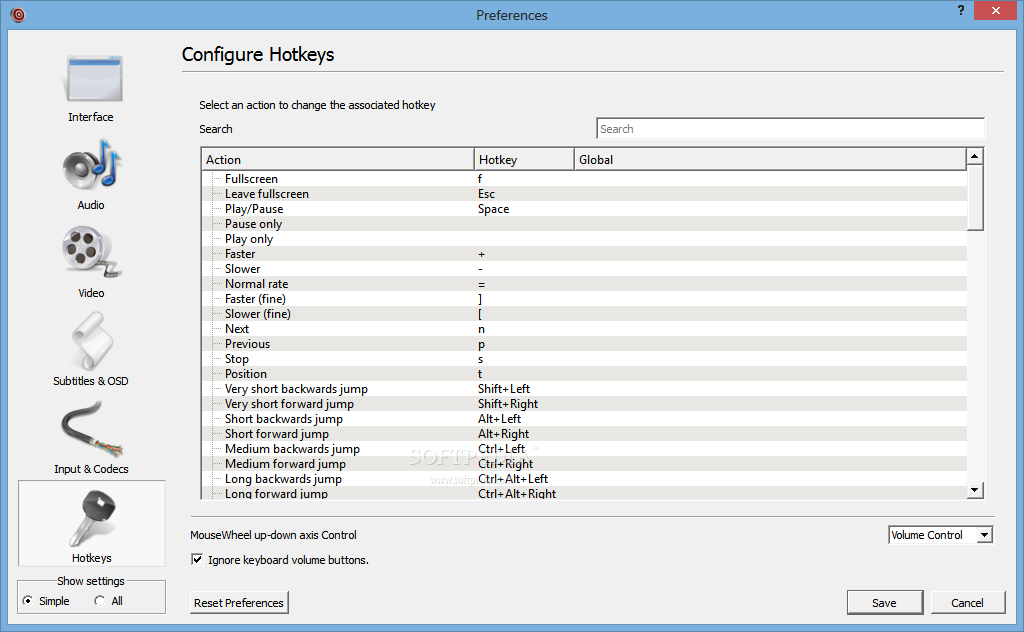The image size is (1024, 632).
Task: Click the hotkey Search input field
Action: pyautogui.click(x=790, y=129)
